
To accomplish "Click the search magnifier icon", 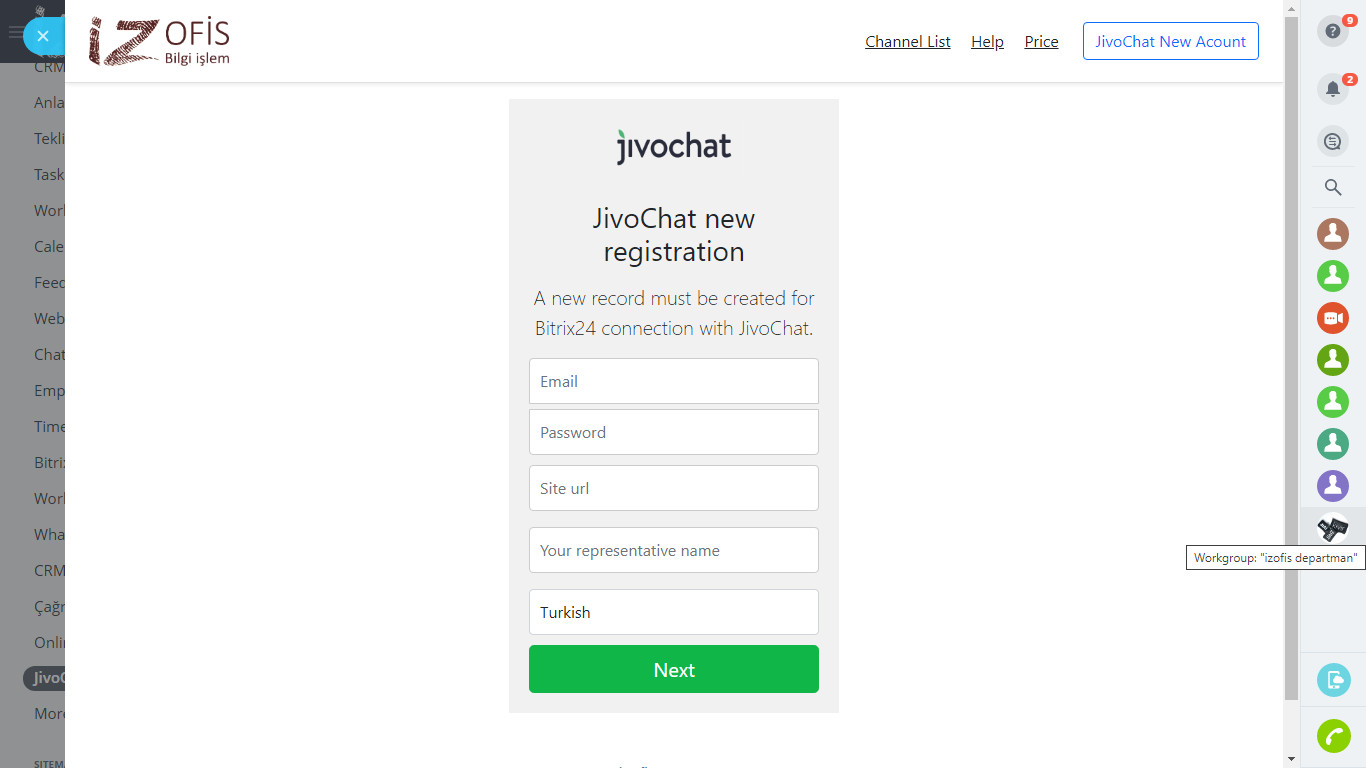I will click(1332, 187).
